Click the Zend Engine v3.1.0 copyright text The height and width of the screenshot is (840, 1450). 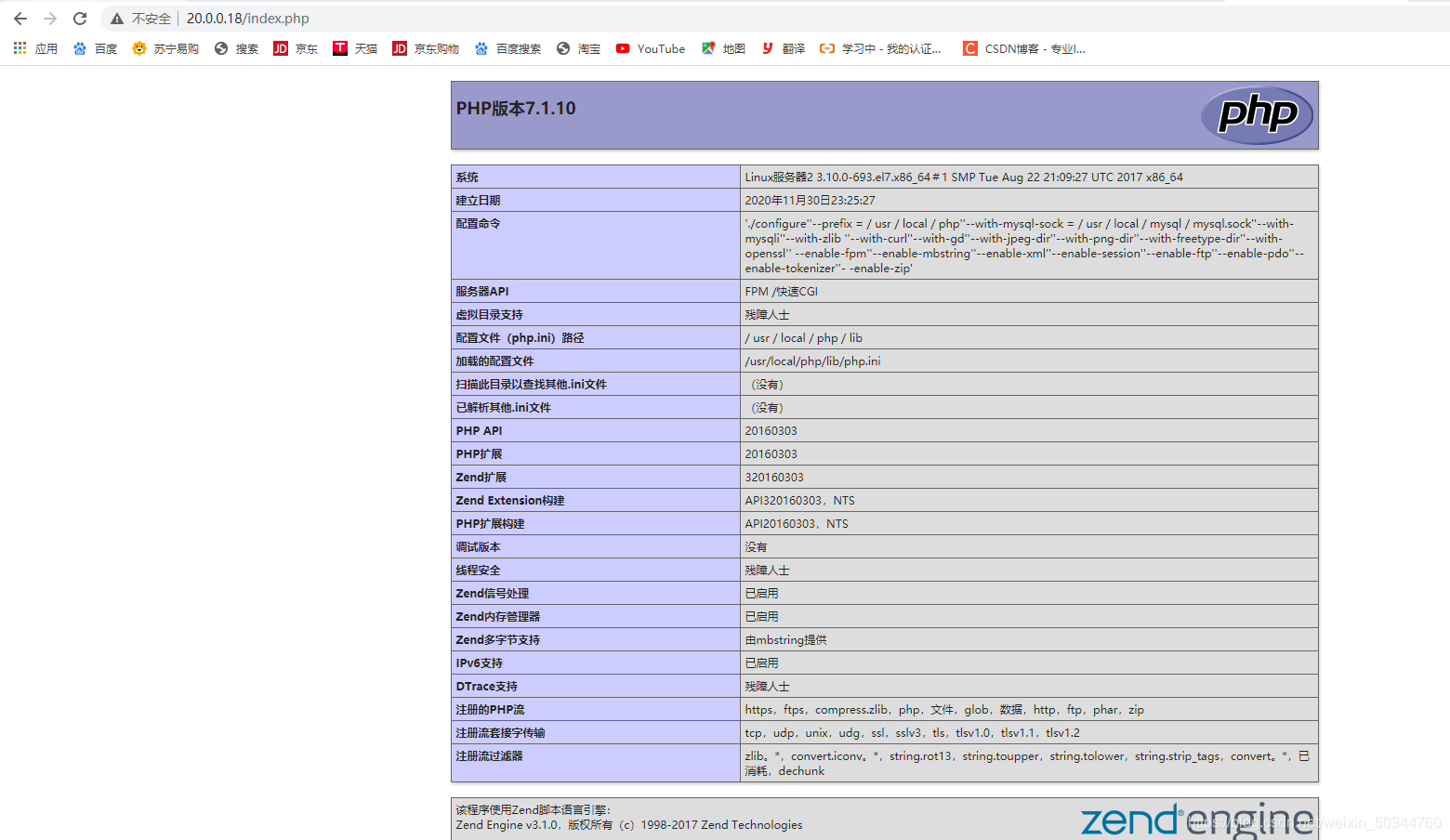click(628, 824)
